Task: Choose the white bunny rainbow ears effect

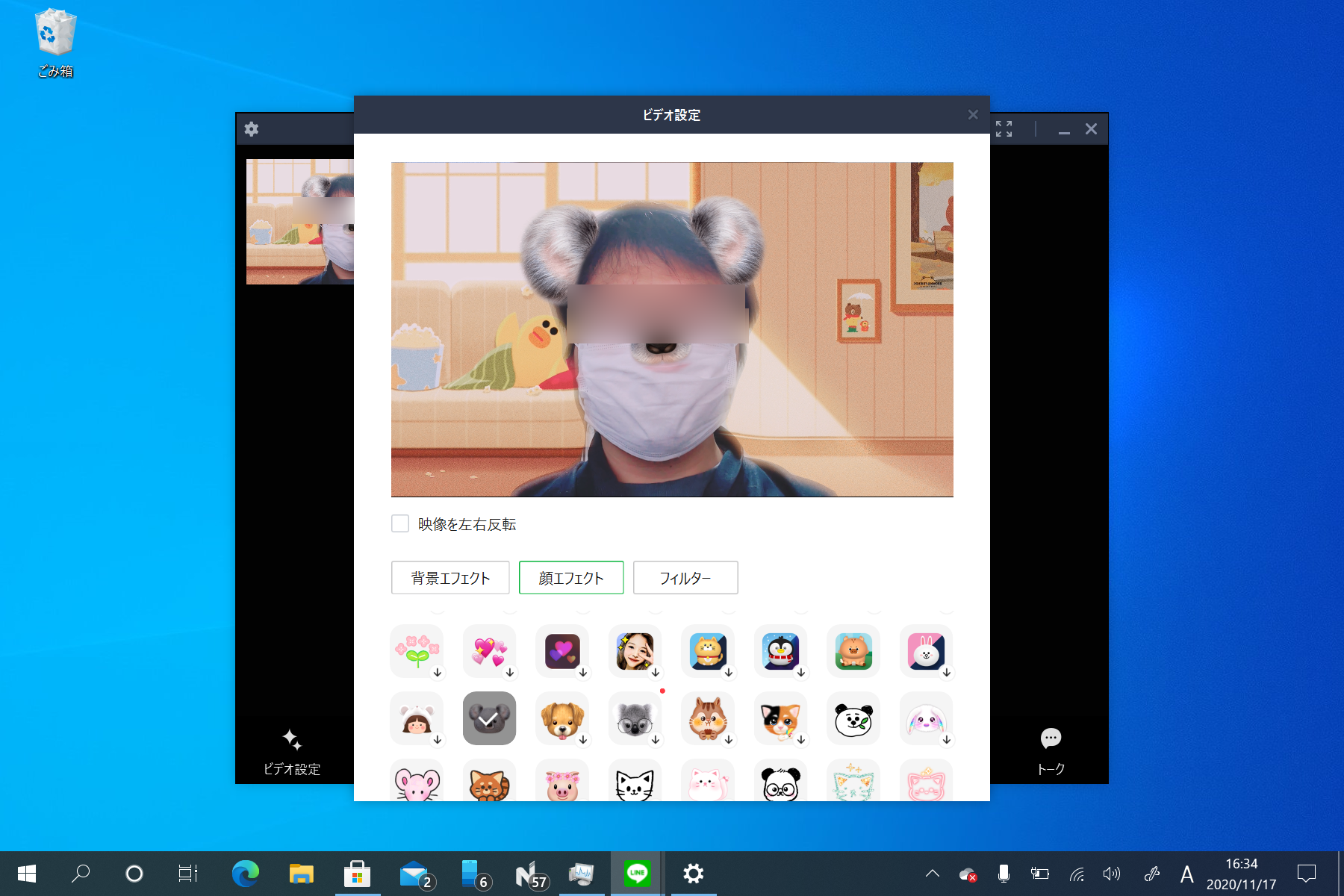Action: [x=926, y=718]
